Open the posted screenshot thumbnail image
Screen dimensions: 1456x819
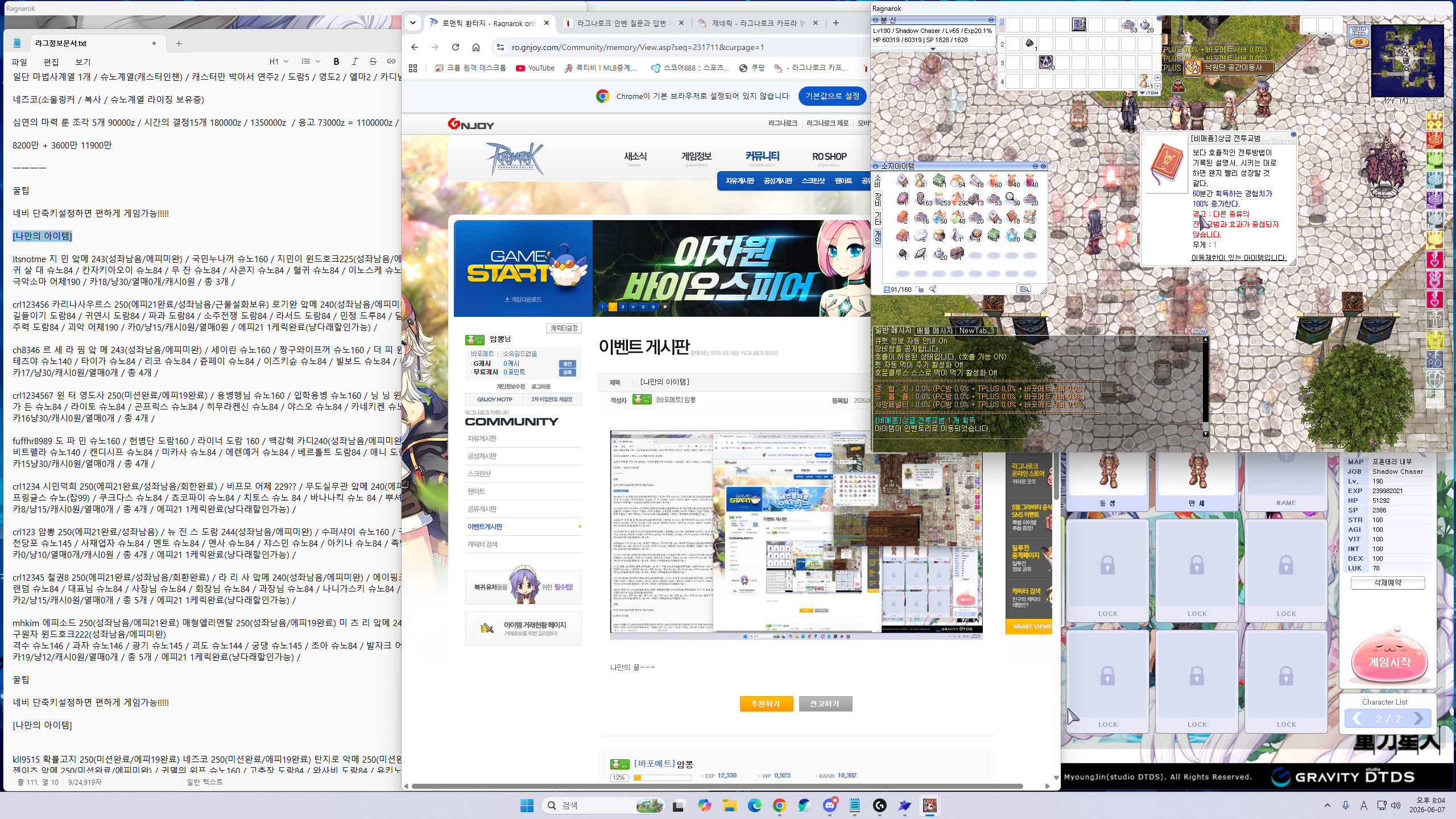coord(796,535)
